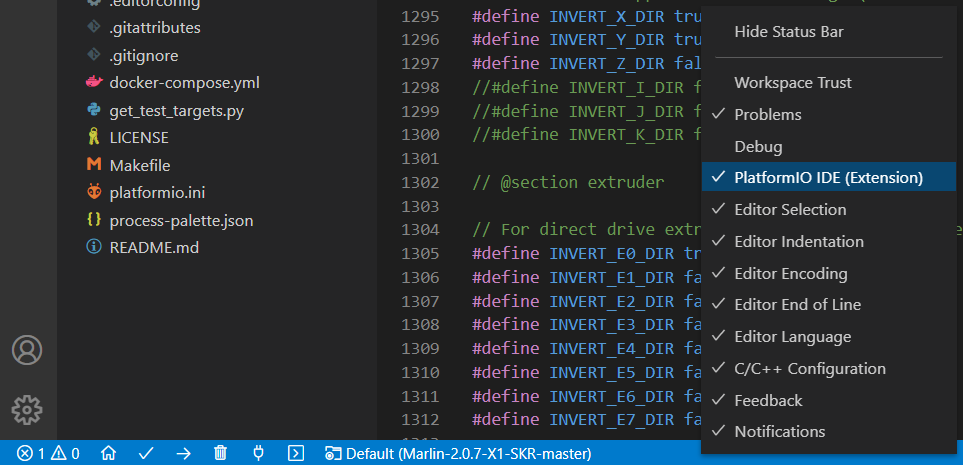Open the Manage gear icon
The image size is (963, 465).
pos(27,409)
